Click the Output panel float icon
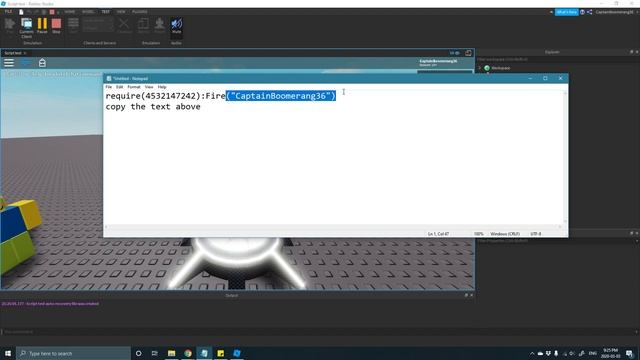The image size is (640, 360). [x=467, y=296]
